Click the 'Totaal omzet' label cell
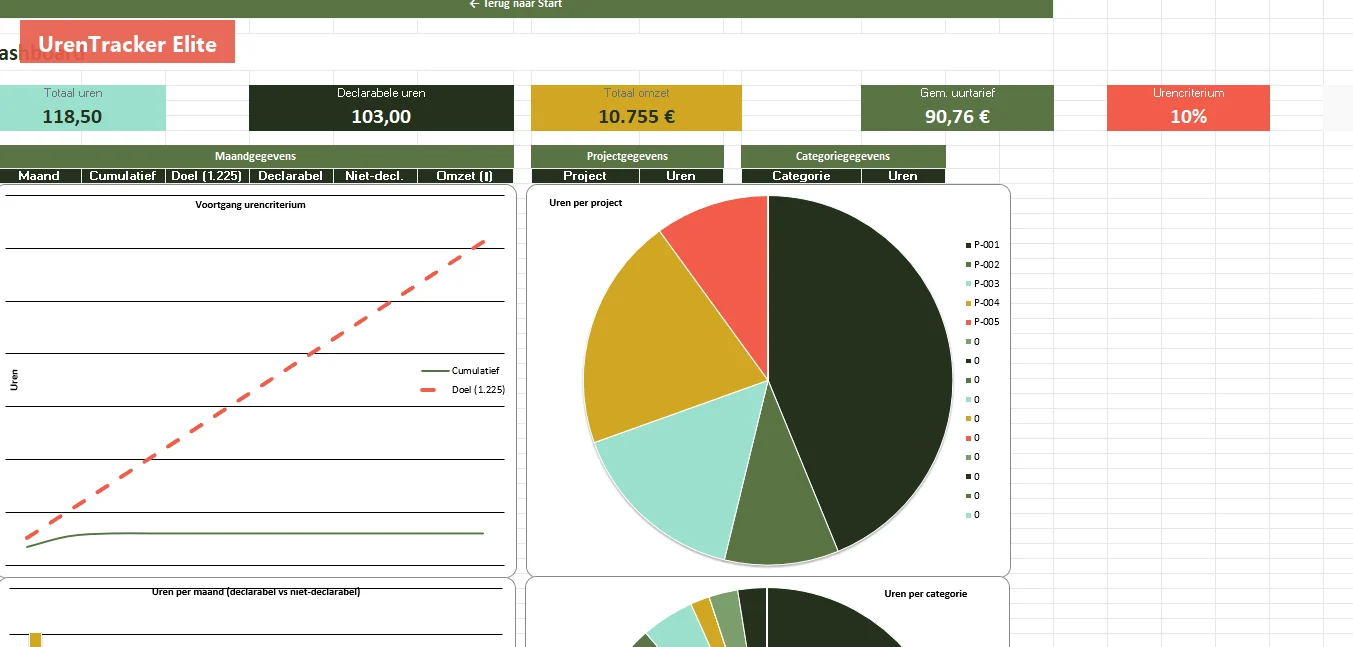This screenshot has width=1353, height=647. (x=636, y=93)
